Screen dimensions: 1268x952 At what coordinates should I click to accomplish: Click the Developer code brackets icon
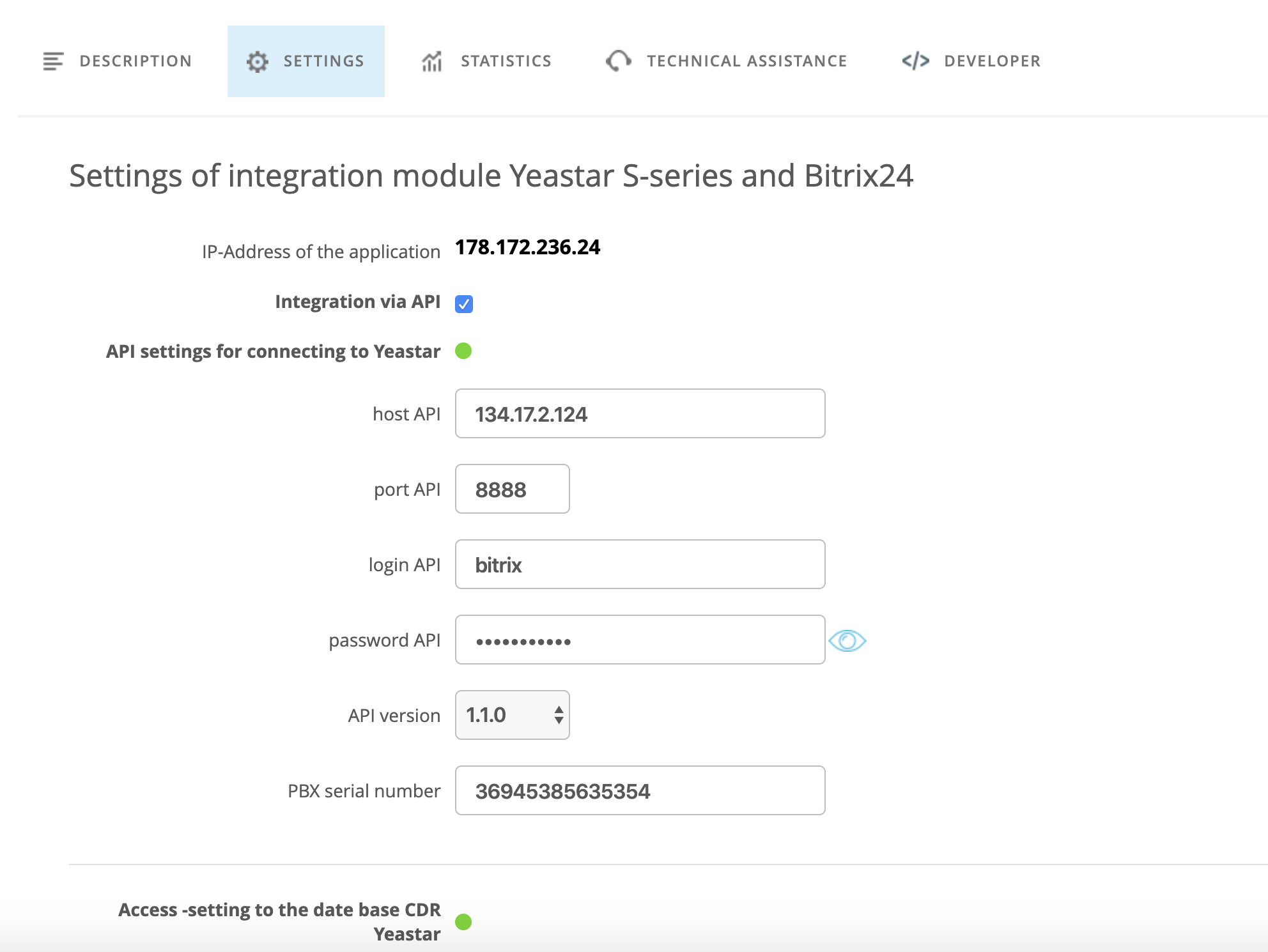pos(915,61)
